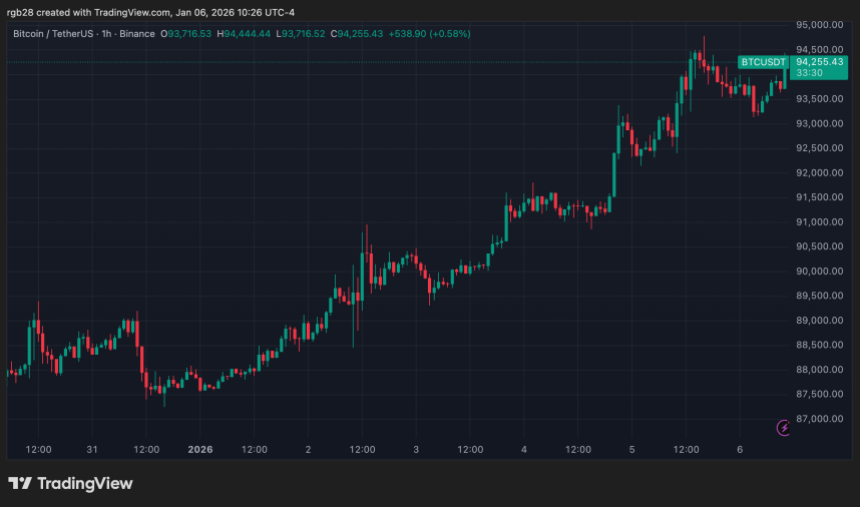This screenshot has height=507, width=860.
Task: Select the green BTCUSDT symbol tag
Action: [763, 62]
